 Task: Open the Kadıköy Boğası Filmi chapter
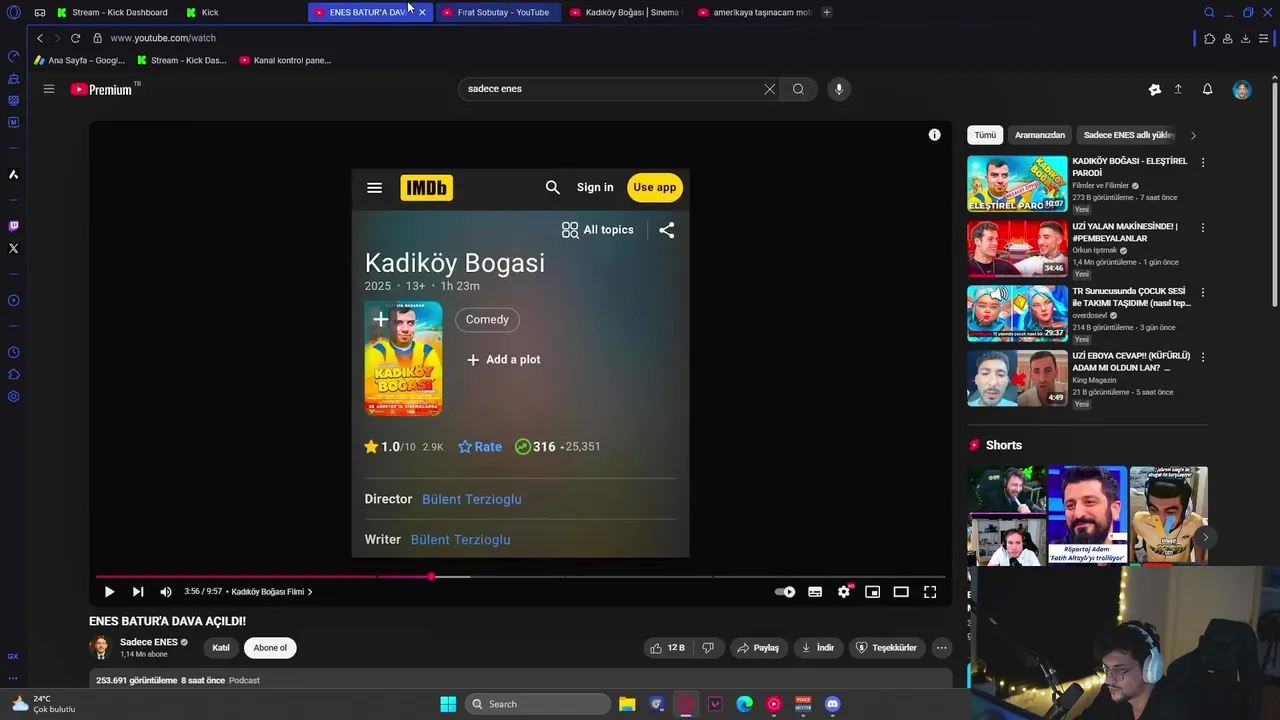(272, 592)
